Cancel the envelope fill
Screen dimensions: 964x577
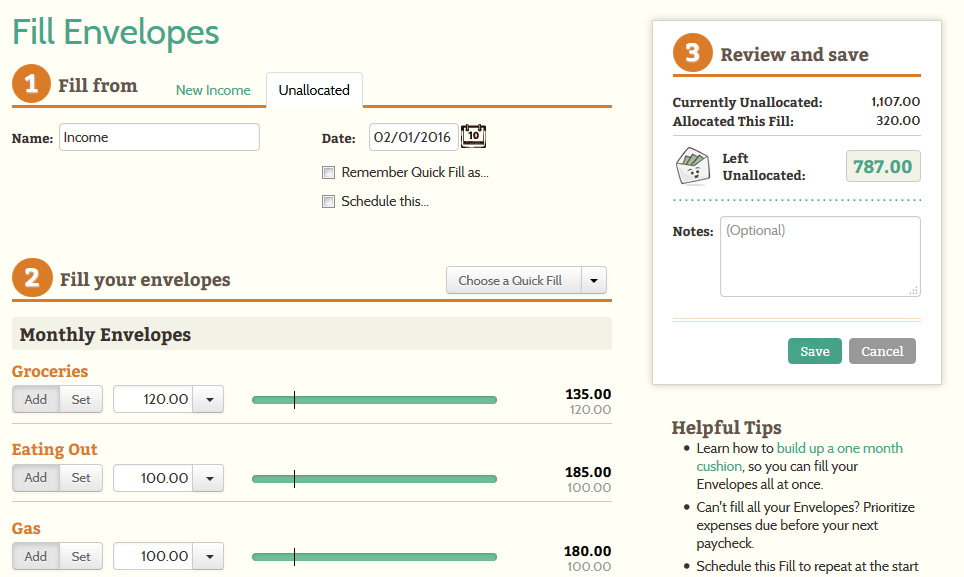pyautogui.click(x=882, y=351)
